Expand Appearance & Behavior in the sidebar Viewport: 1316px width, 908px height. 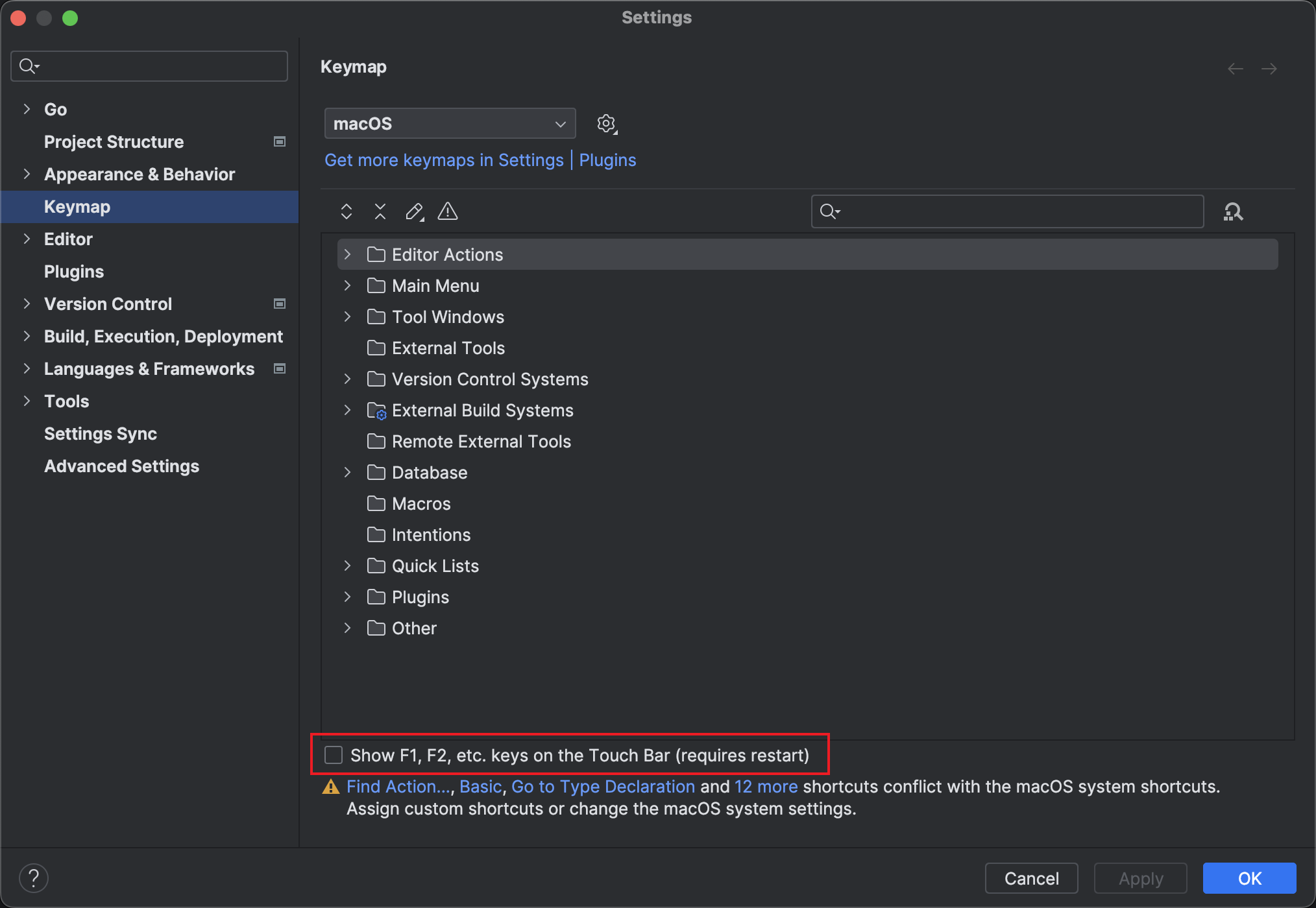tap(27, 174)
